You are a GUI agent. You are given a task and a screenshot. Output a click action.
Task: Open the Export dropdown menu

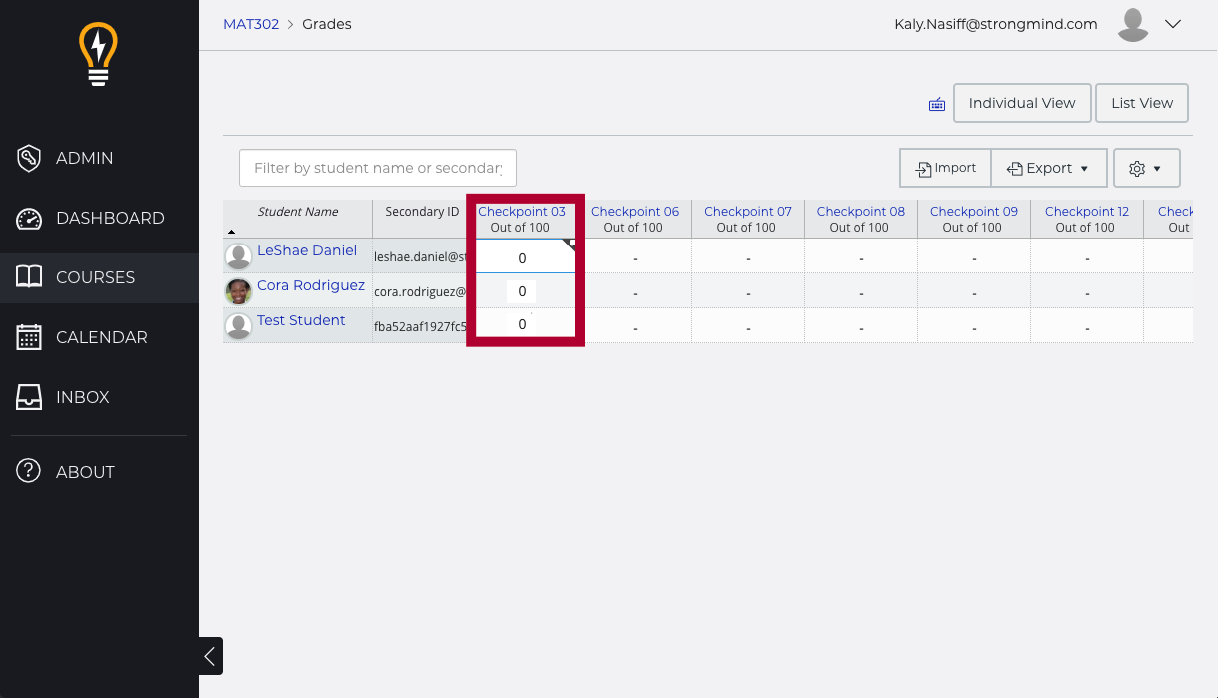pyautogui.click(x=1048, y=168)
